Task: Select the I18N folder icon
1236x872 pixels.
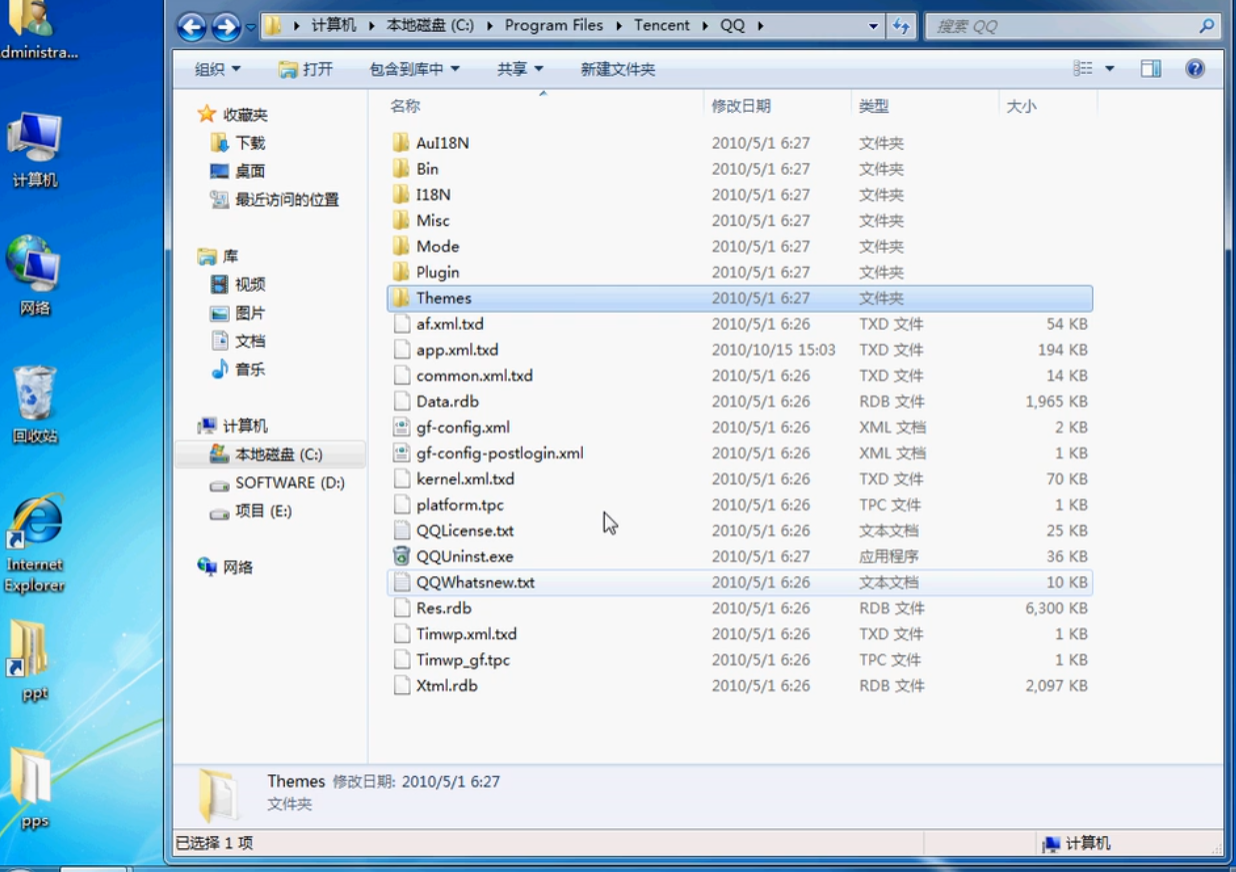Action: coord(401,194)
